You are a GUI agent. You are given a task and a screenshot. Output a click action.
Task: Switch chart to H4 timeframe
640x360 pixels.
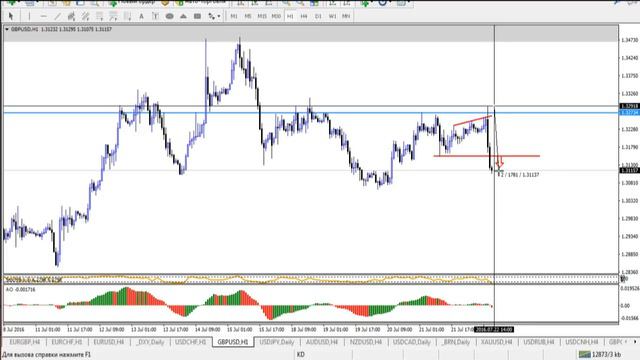(304, 16)
